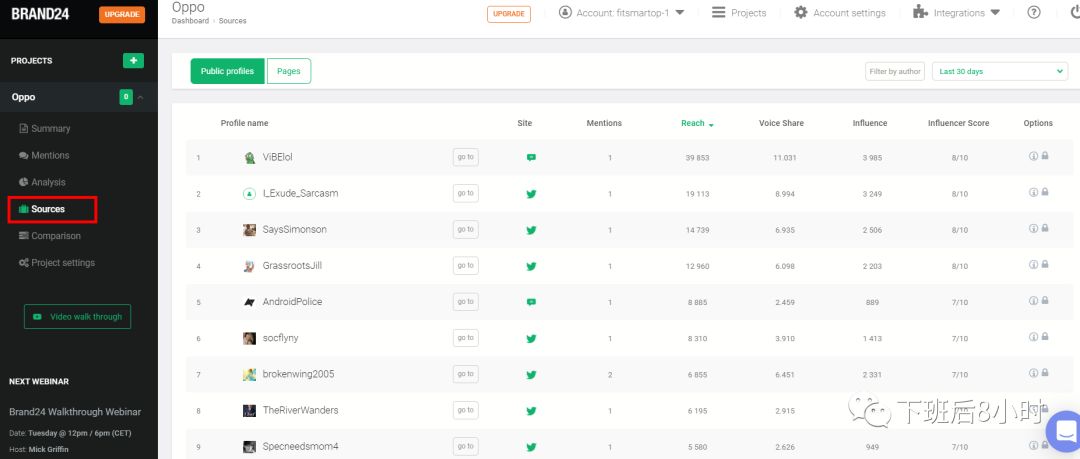The height and width of the screenshot is (459, 1080).
Task: Open Last 30 days date range
Action: pos(999,71)
